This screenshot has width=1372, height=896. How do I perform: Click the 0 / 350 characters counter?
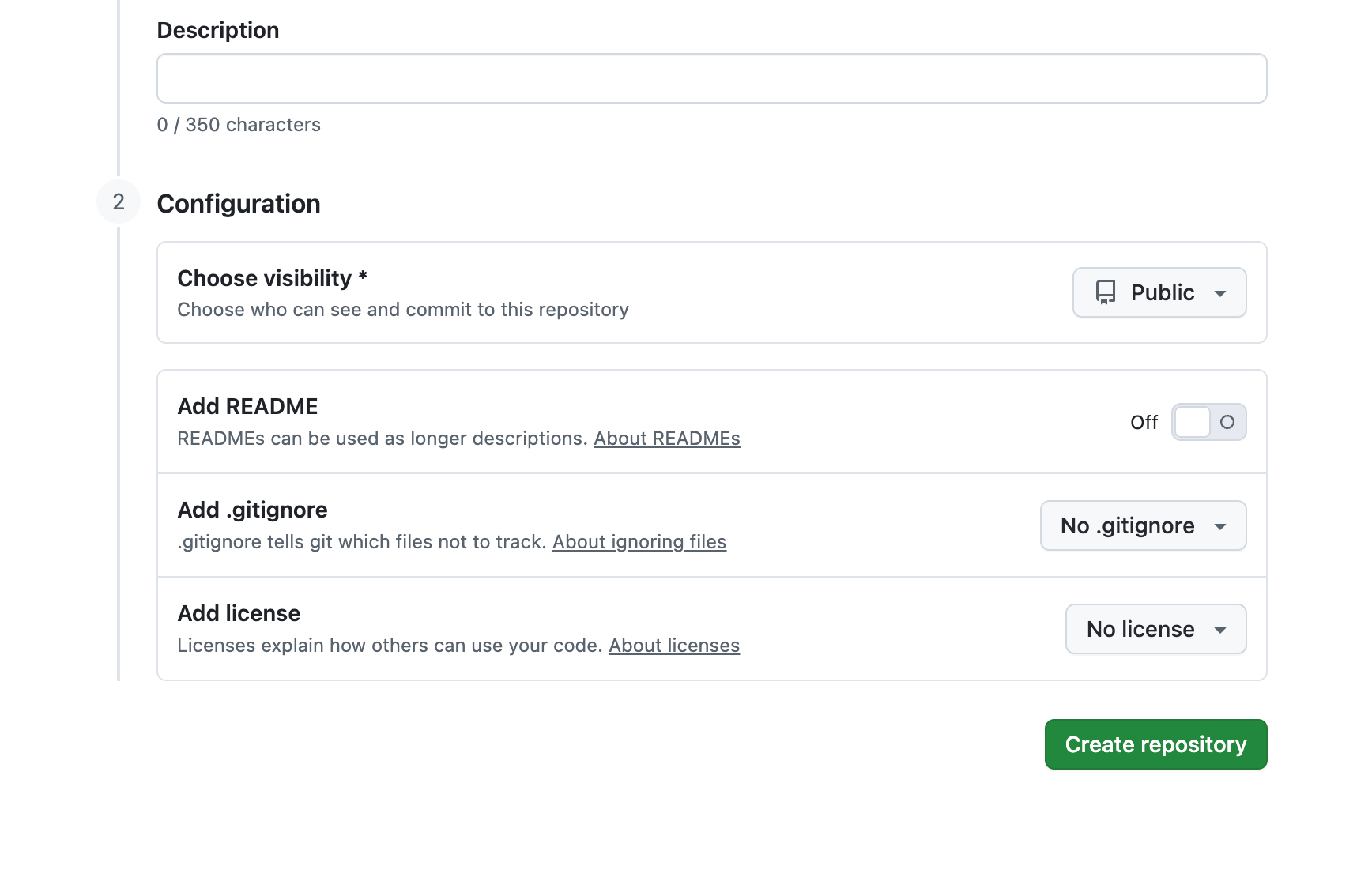(x=239, y=125)
